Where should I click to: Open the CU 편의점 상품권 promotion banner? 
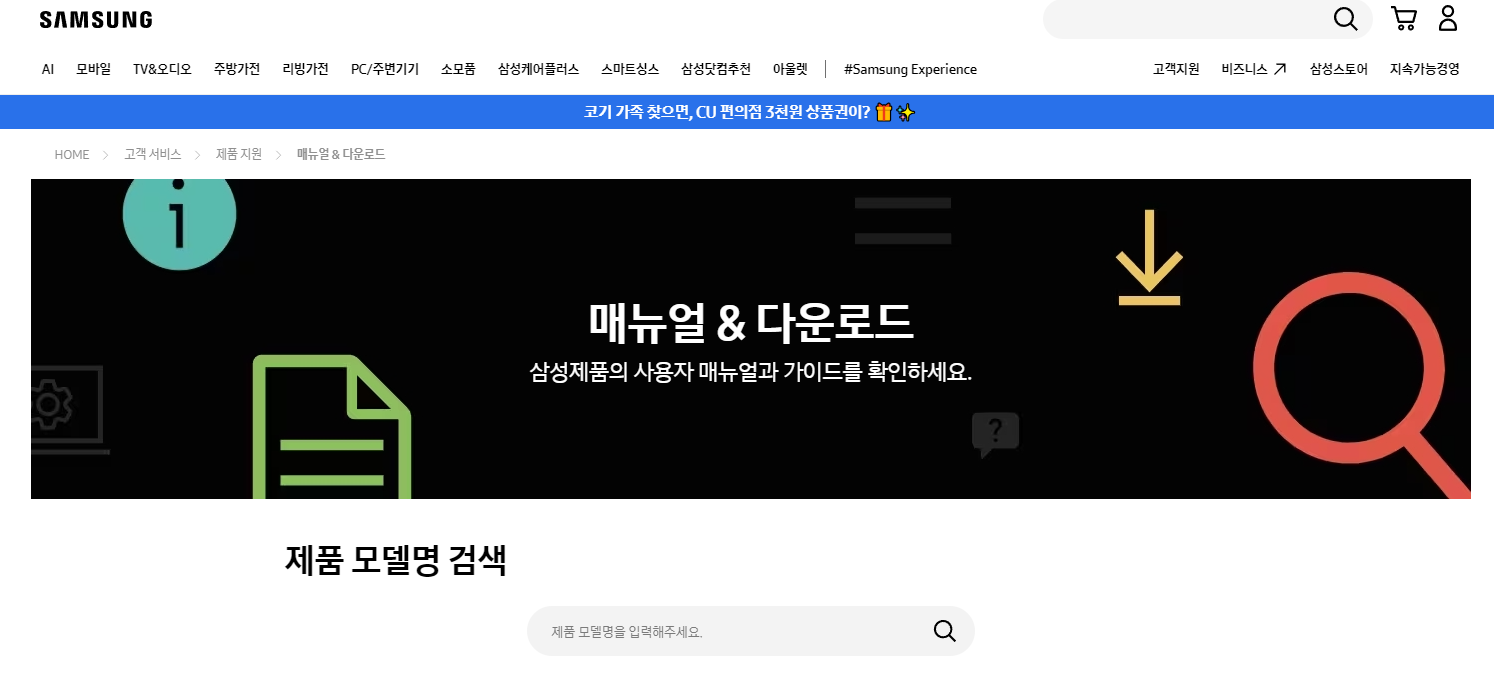(x=747, y=112)
